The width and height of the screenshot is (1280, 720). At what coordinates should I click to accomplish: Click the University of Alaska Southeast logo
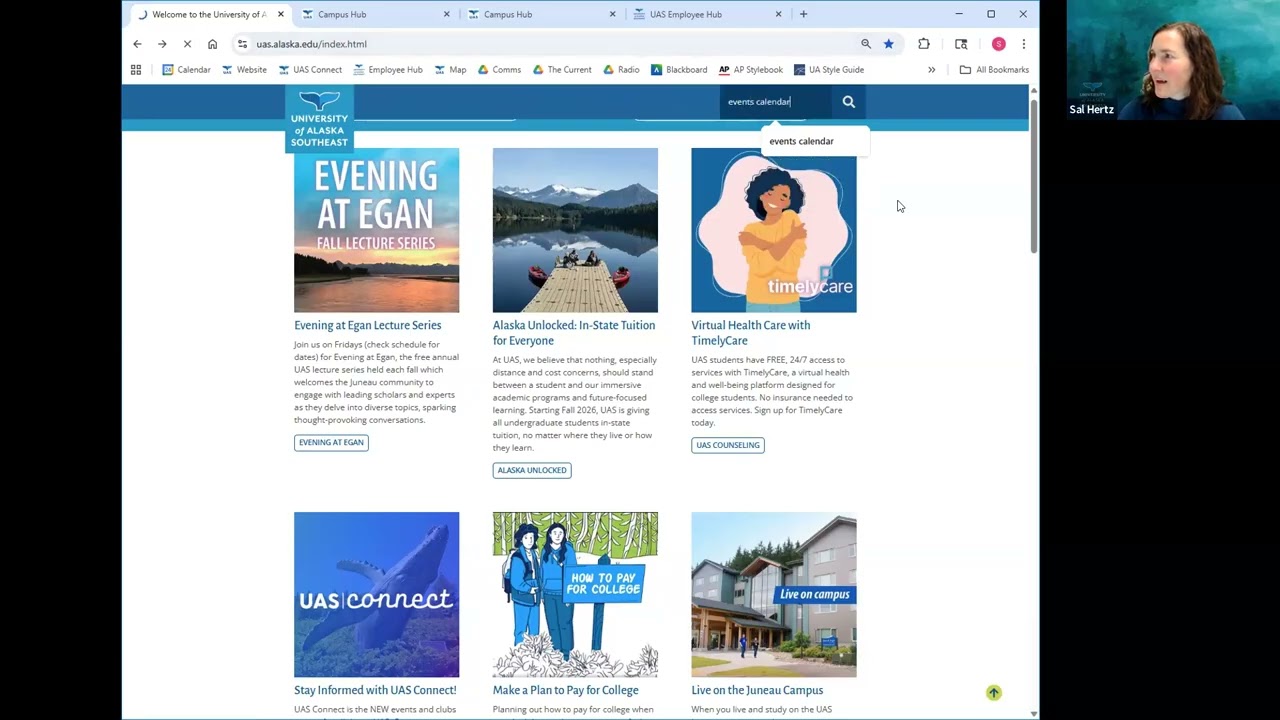[319, 118]
